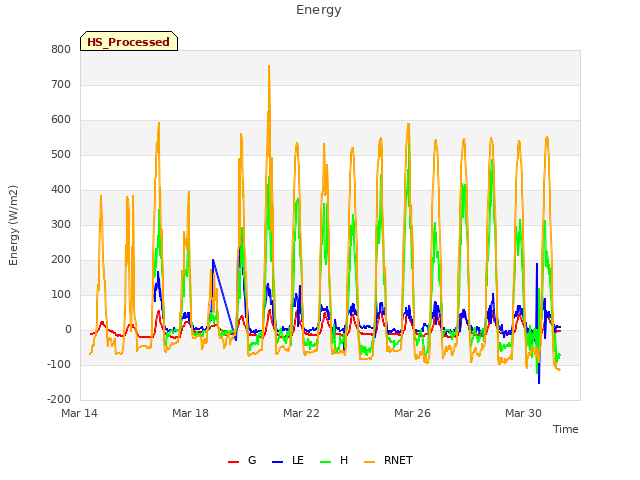The width and height of the screenshot is (640, 480).
Task: Click the blue LE legend color marker
Action: point(277,462)
